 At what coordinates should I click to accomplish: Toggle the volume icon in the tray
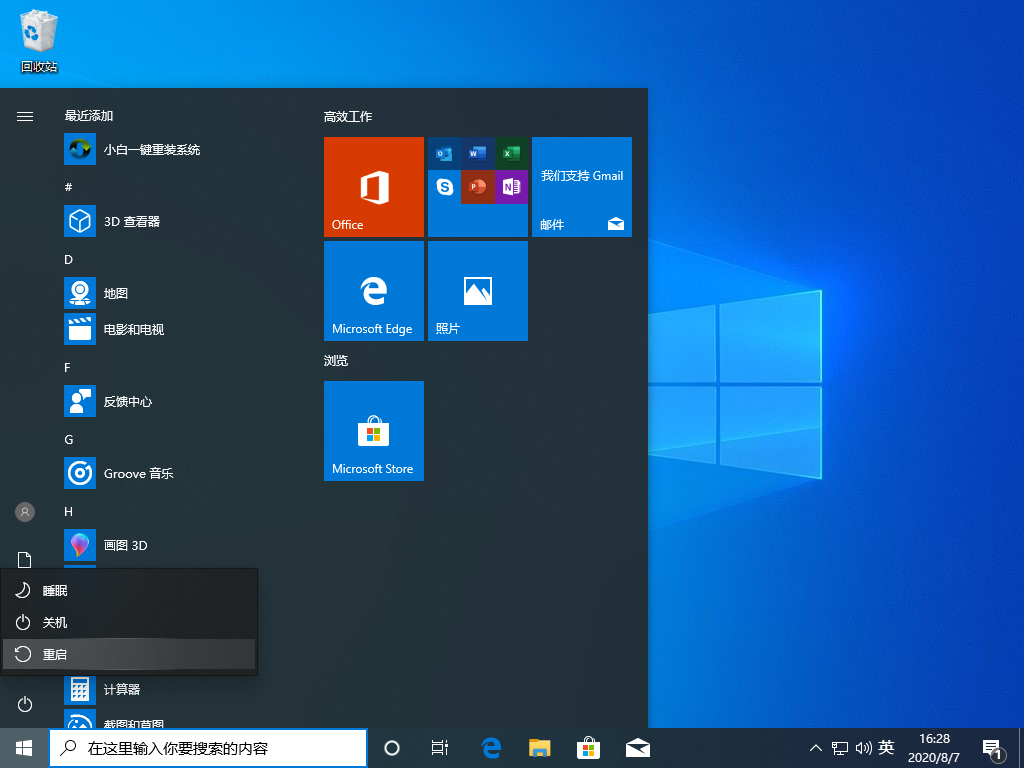pyautogui.click(x=864, y=747)
